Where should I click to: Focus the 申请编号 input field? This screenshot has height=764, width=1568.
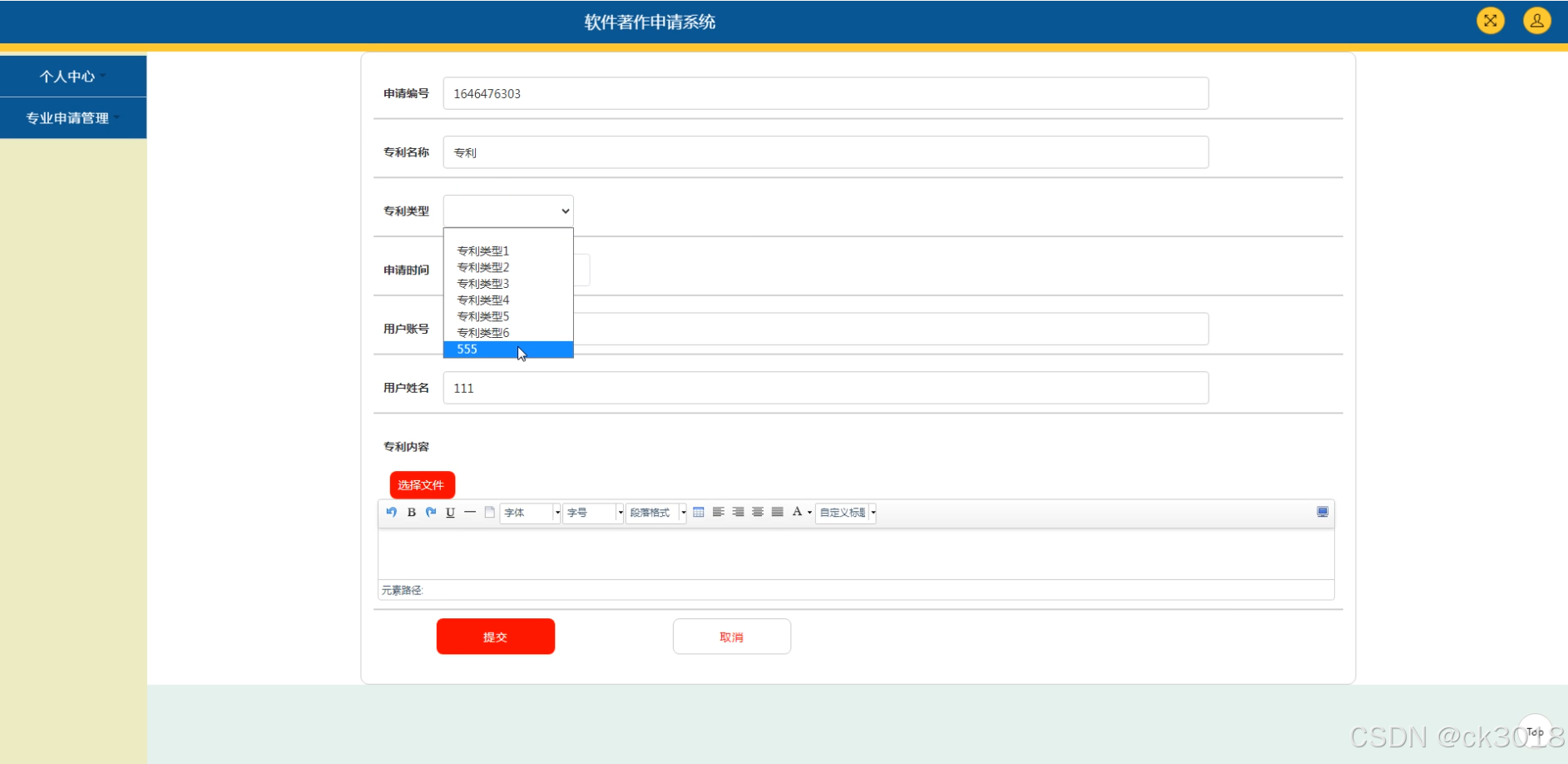coord(826,93)
